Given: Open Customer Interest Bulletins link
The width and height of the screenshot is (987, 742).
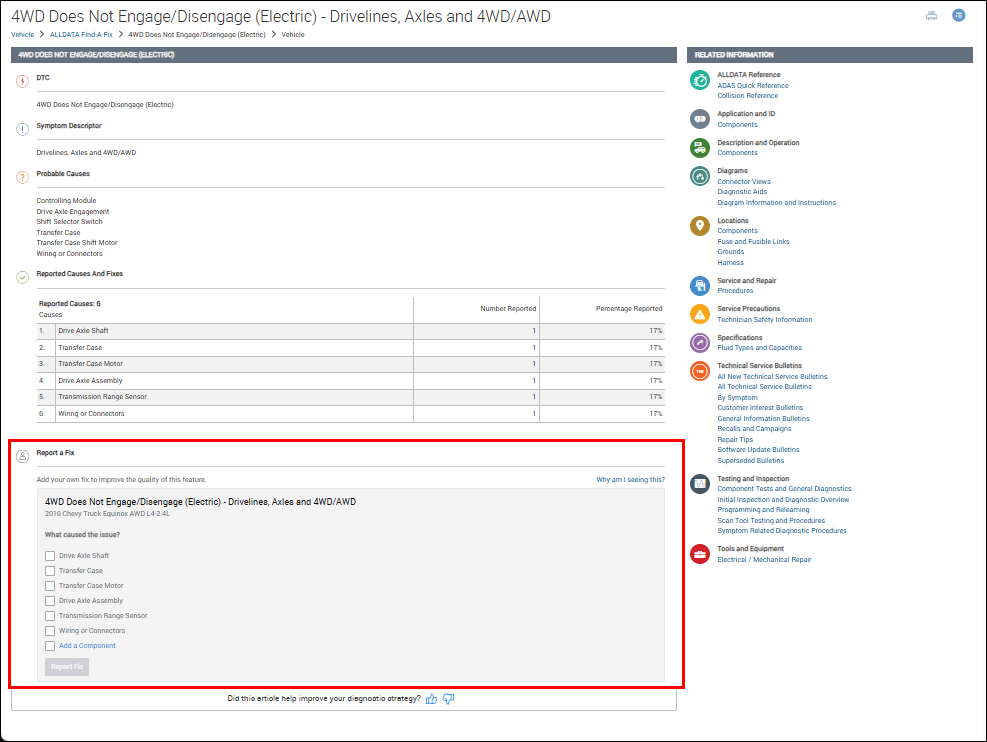Looking at the screenshot, I should [760, 408].
